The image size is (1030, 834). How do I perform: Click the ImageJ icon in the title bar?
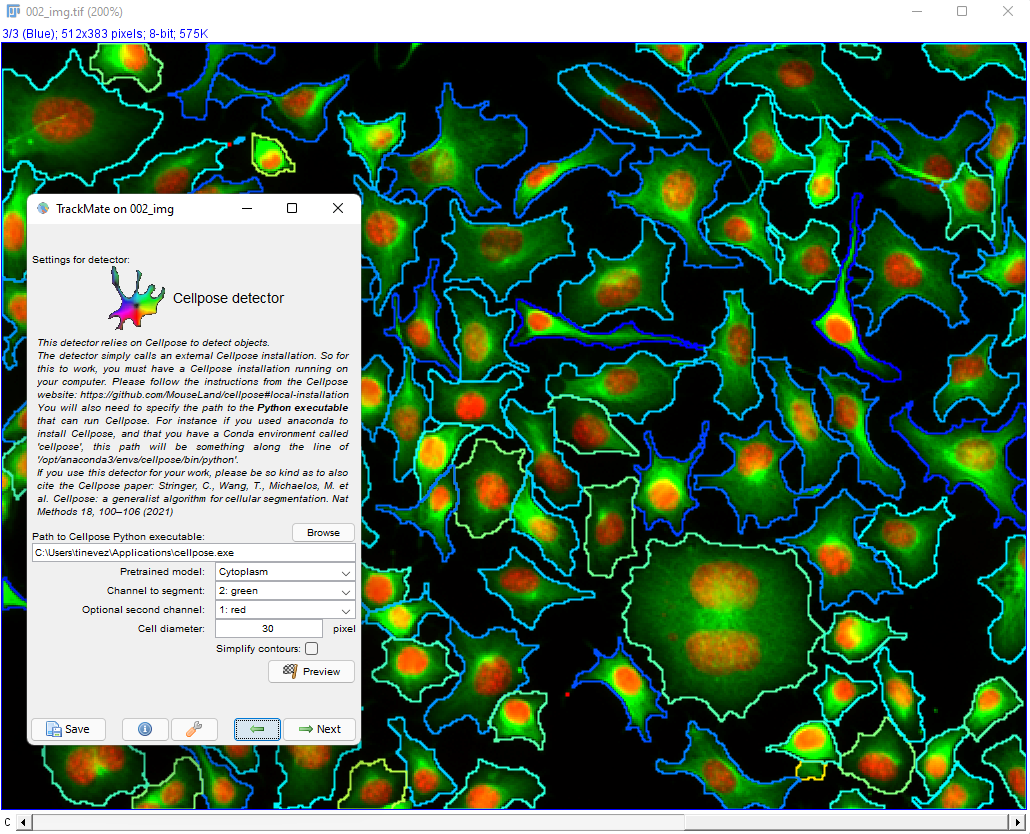(x=14, y=11)
